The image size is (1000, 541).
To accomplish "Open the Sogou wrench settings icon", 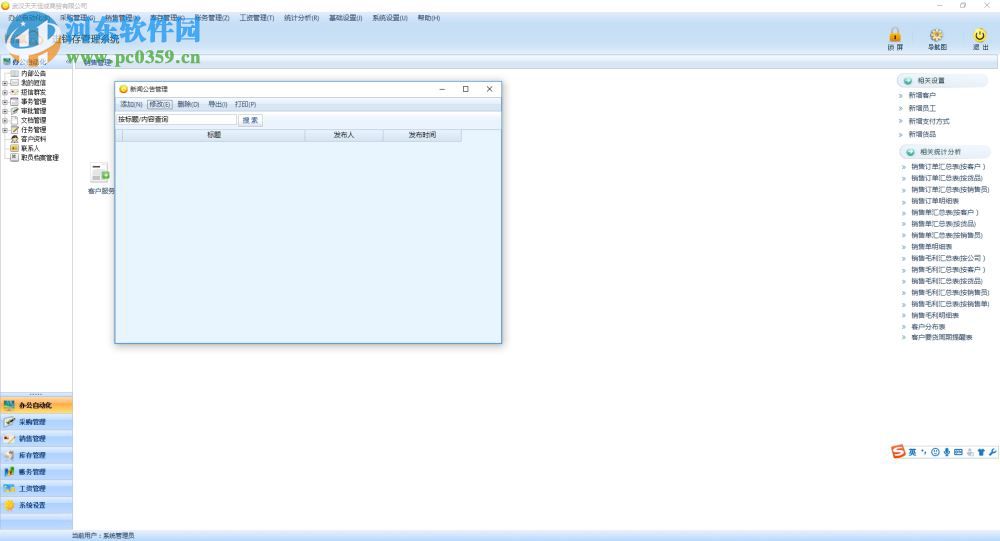I will (992, 452).
